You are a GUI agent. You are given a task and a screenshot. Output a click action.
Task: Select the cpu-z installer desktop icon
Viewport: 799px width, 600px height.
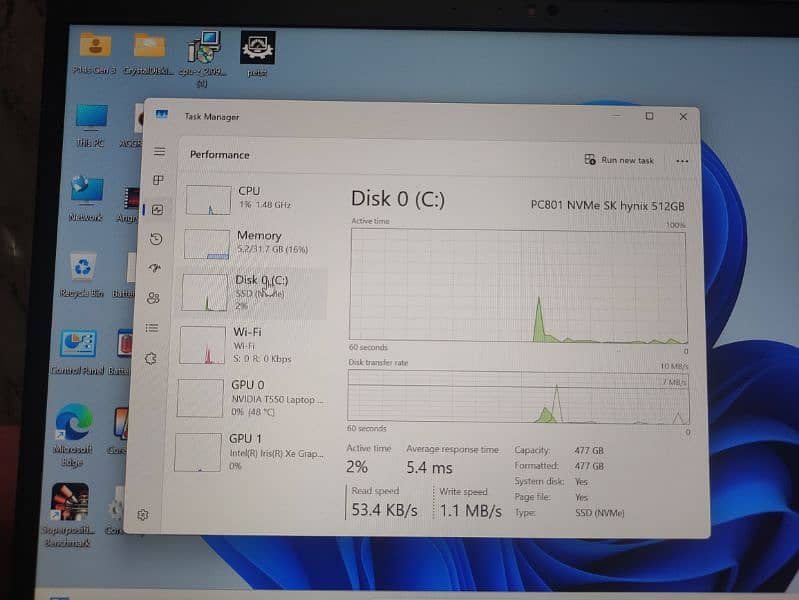tap(204, 59)
